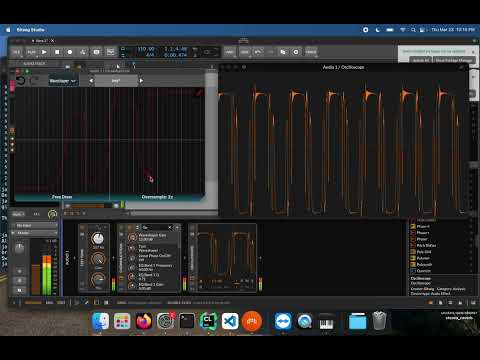The height and width of the screenshot is (360, 480).
Task: Toggle the middle track button below the pan knob
Action: click(x=19, y=281)
